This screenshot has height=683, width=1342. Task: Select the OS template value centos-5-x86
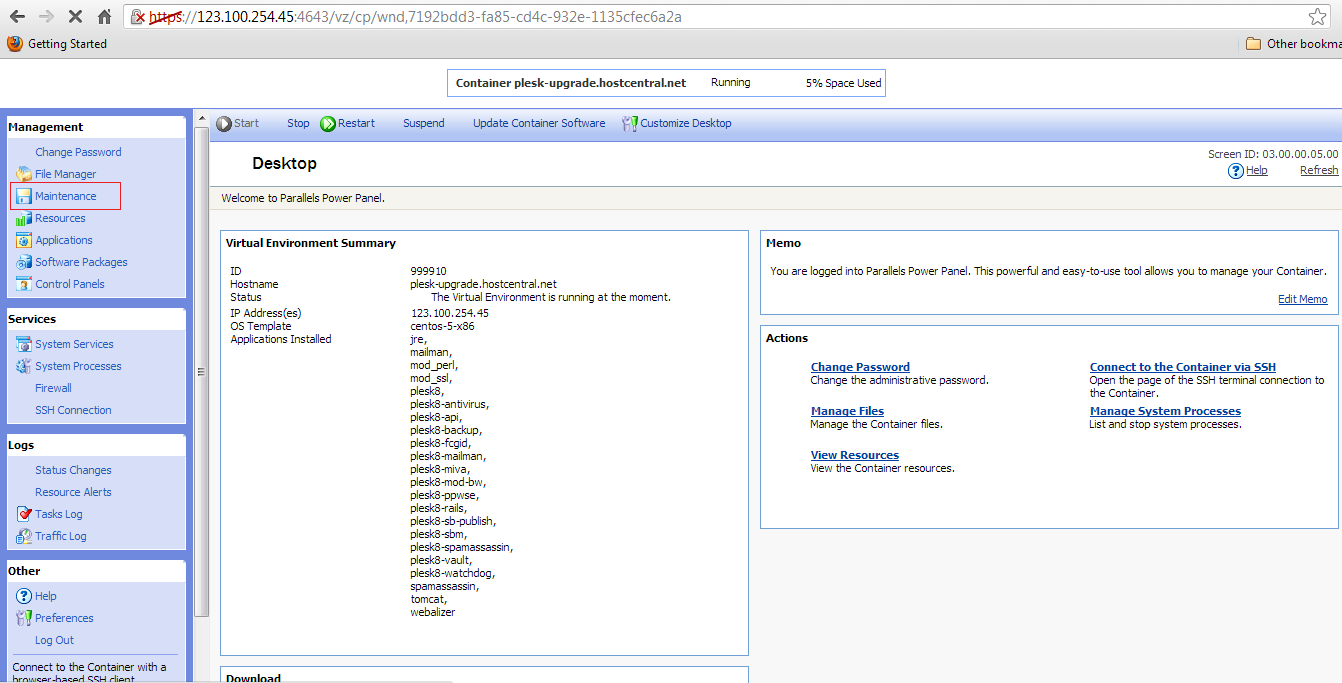click(x=441, y=326)
